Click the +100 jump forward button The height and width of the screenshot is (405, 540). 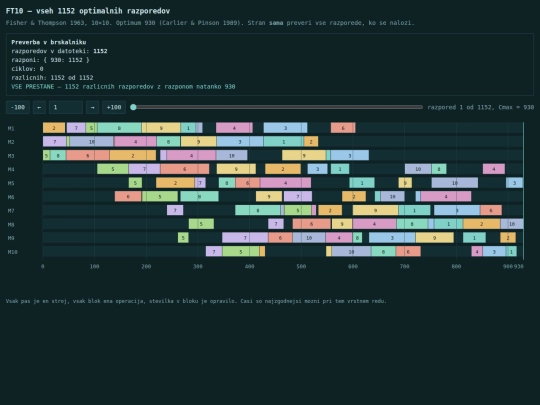tap(114, 107)
